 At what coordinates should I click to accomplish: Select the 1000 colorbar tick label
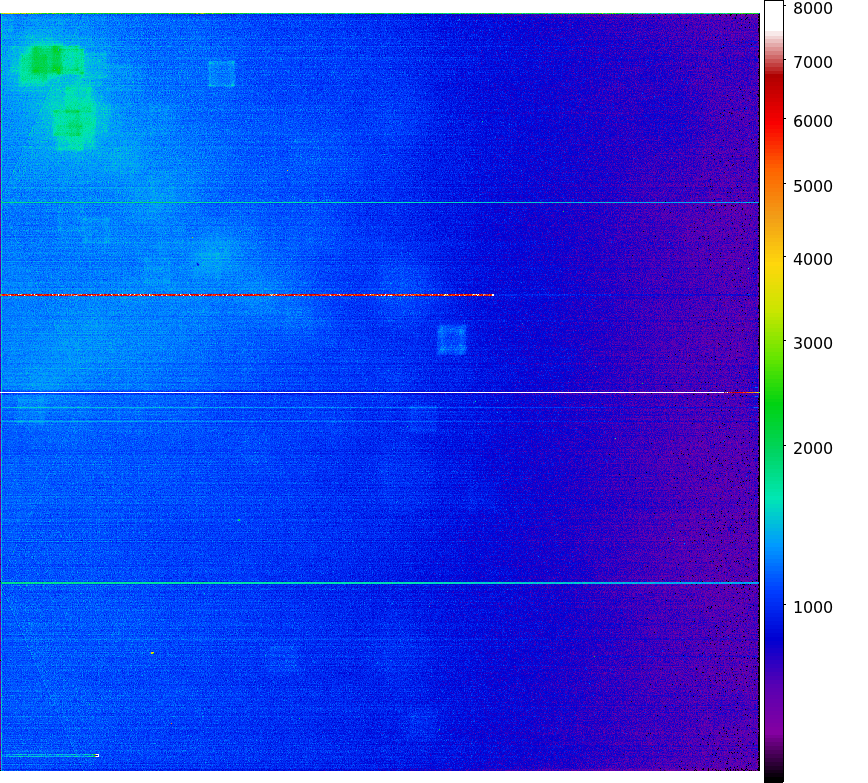pos(812,607)
